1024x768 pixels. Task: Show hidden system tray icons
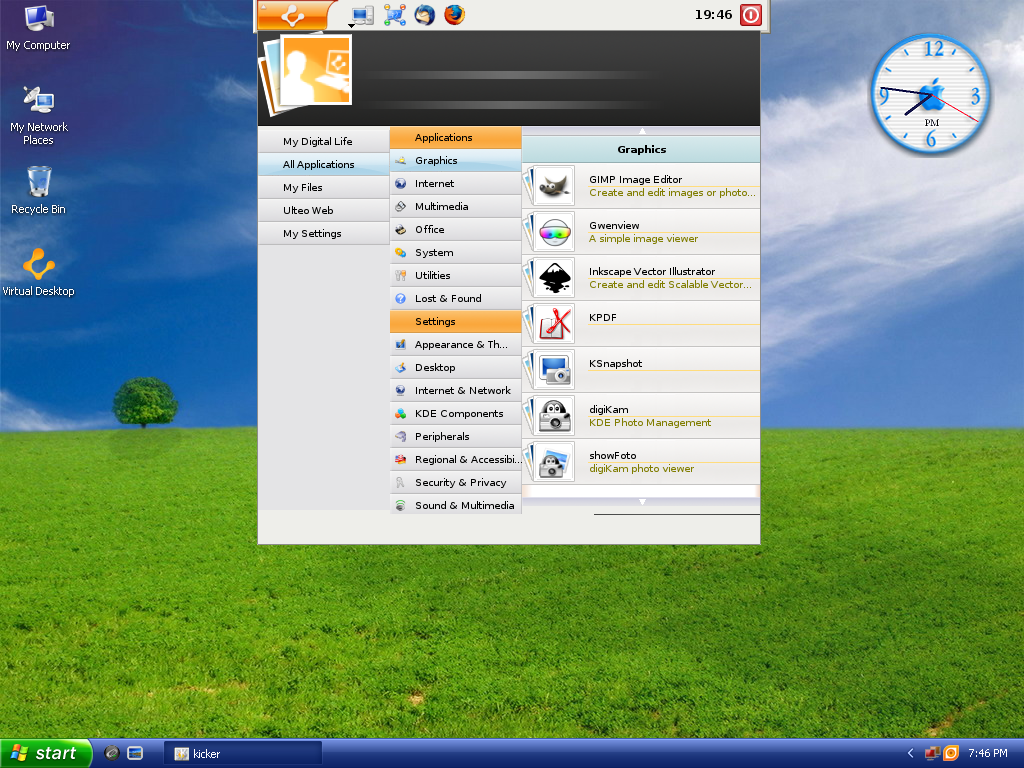910,753
